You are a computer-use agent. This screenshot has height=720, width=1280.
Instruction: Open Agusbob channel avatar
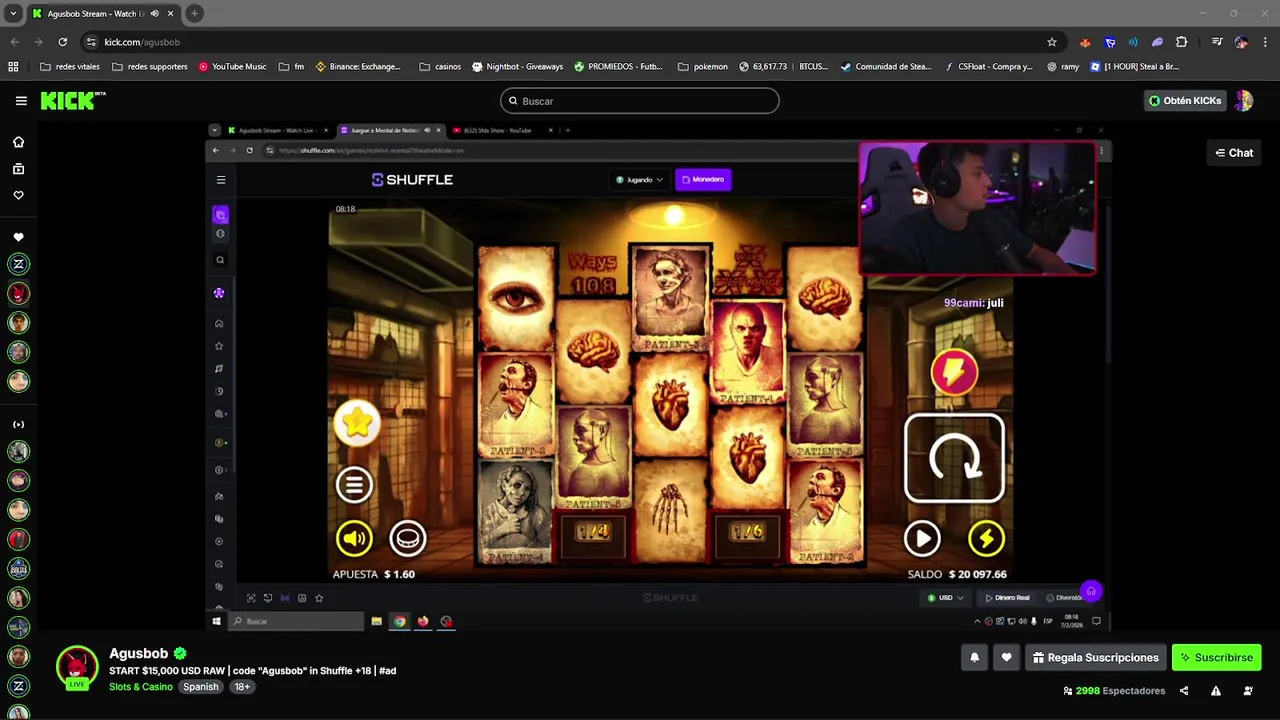coord(77,667)
